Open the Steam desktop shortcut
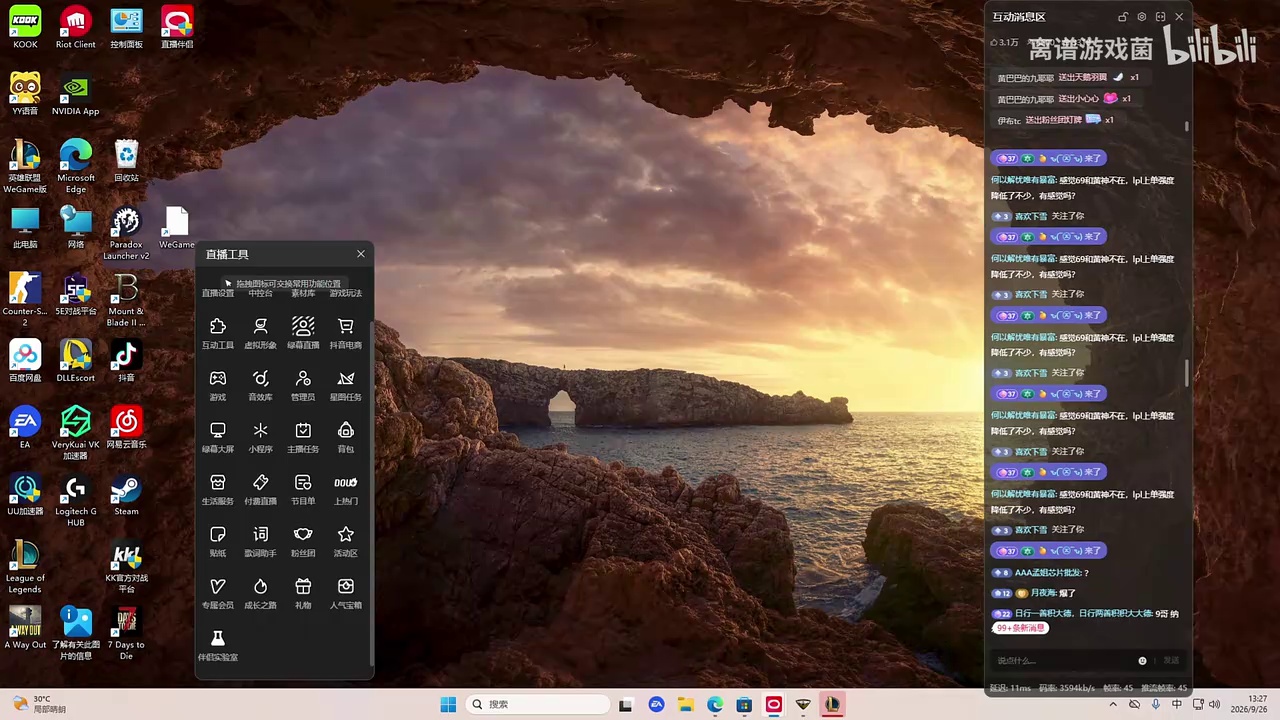Image resolution: width=1280 pixels, height=720 pixels. click(126, 497)
